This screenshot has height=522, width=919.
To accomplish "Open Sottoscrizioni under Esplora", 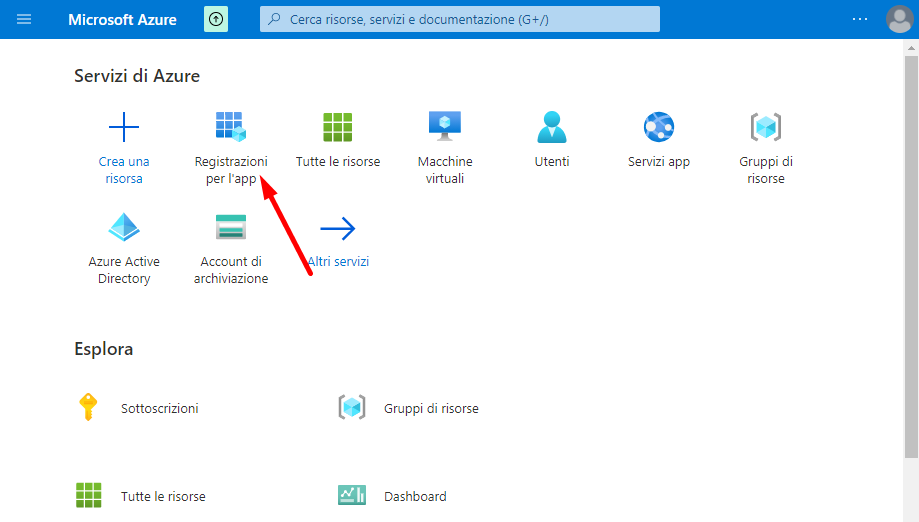I will tap(159, 408).
